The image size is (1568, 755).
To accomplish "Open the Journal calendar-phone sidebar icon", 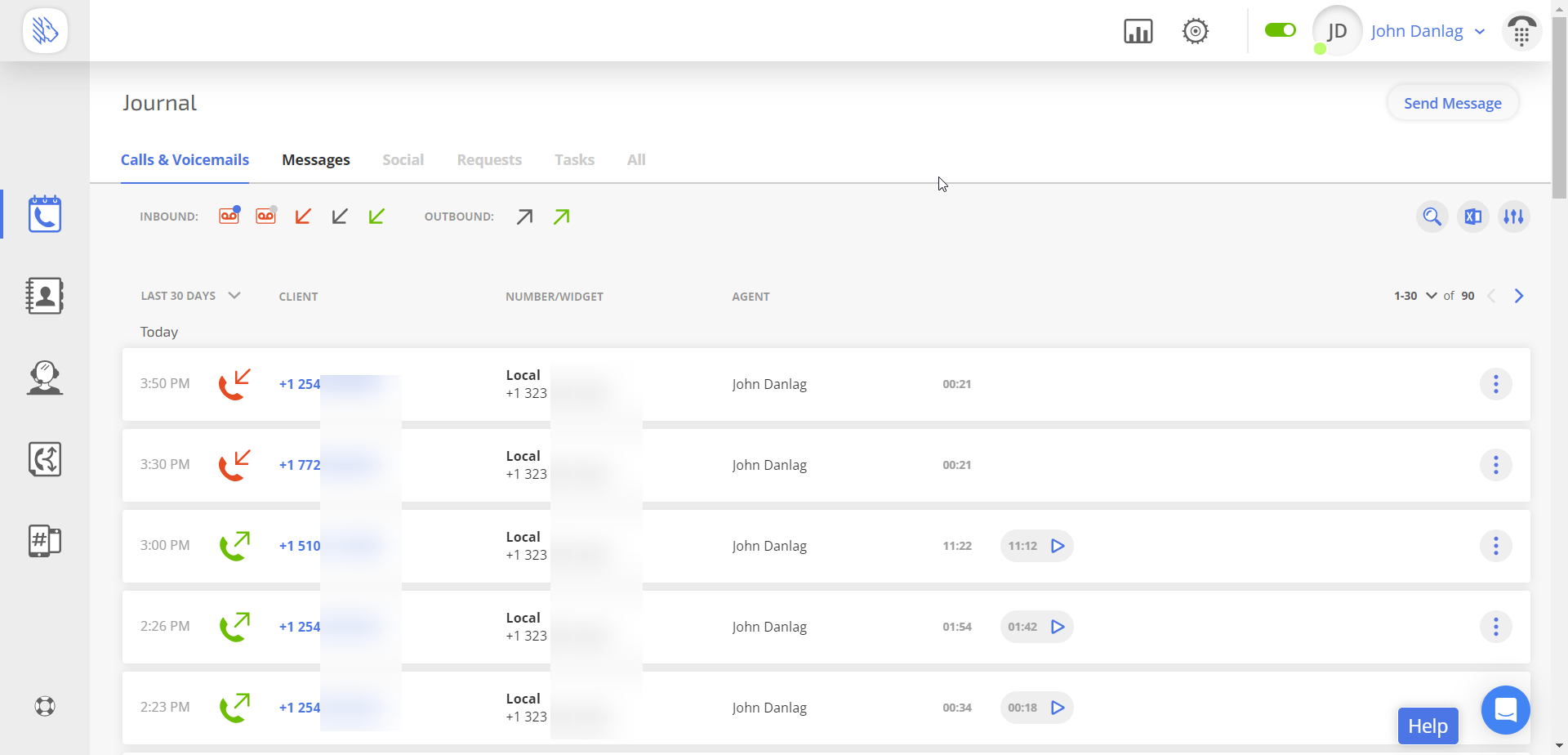I will (45, 214).
